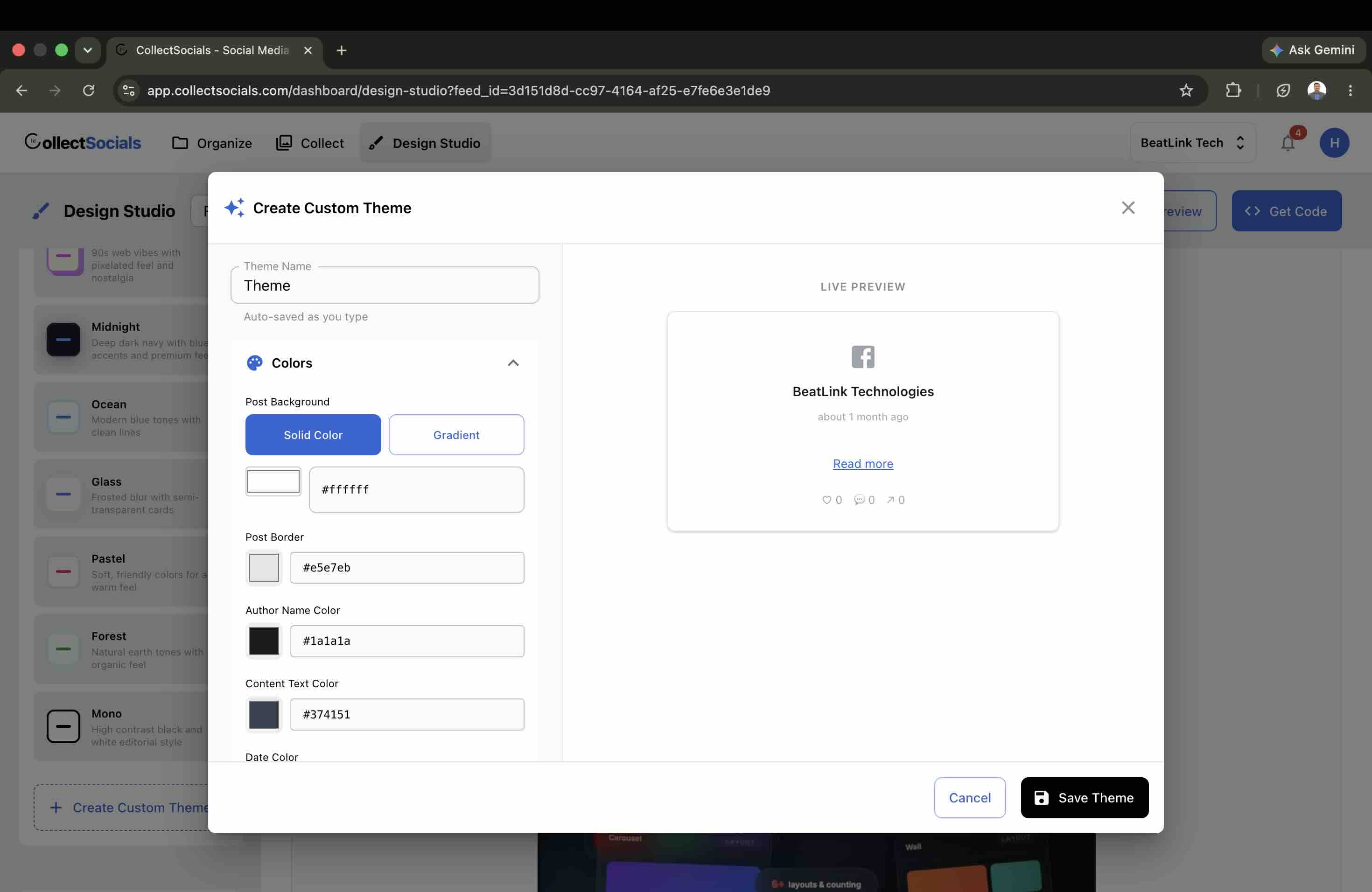
Task: Select the Glass theme
Action: (x=121, y=495)
